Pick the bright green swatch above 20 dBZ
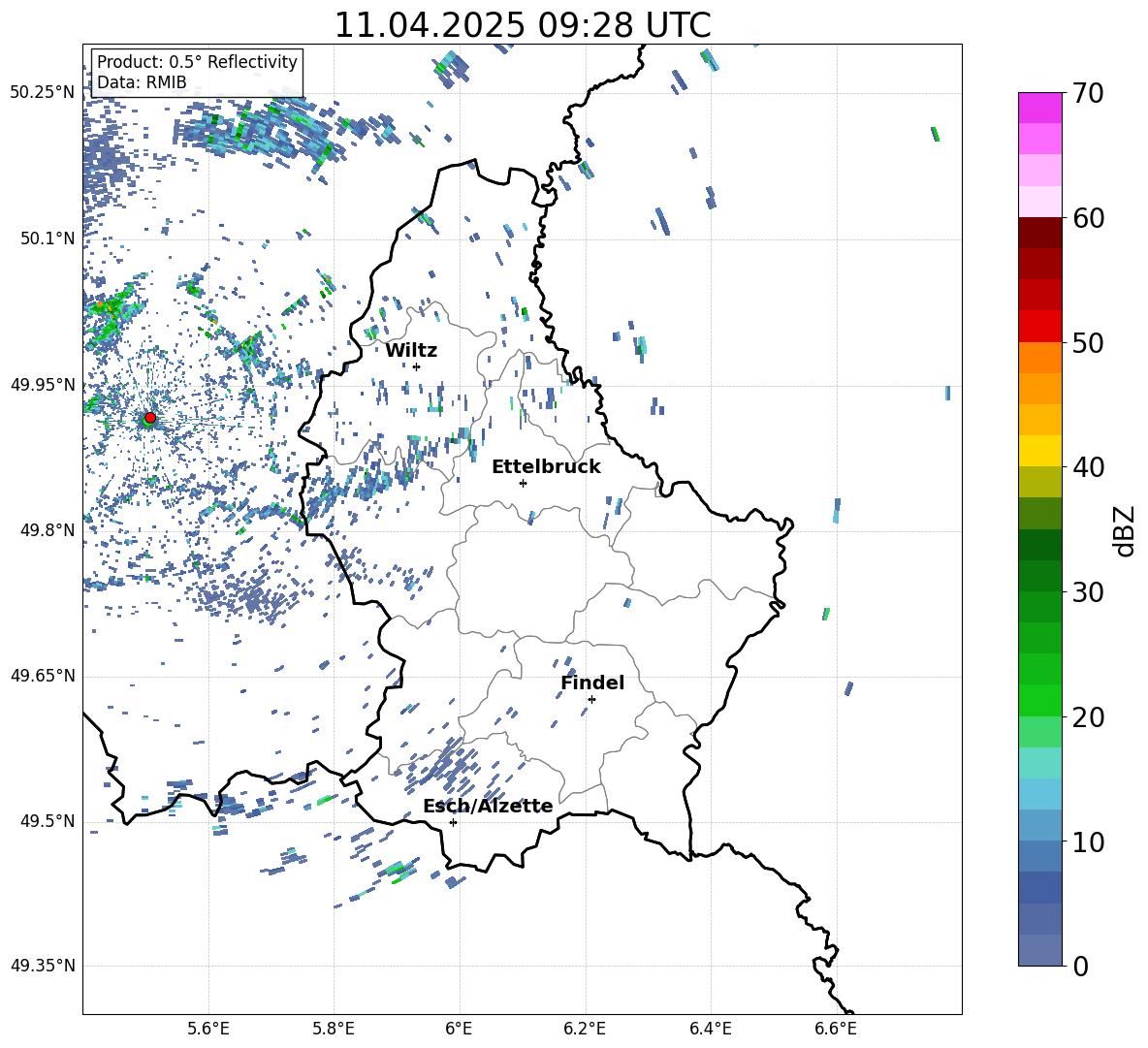1148x1048 pixels. coord(1040,700)
